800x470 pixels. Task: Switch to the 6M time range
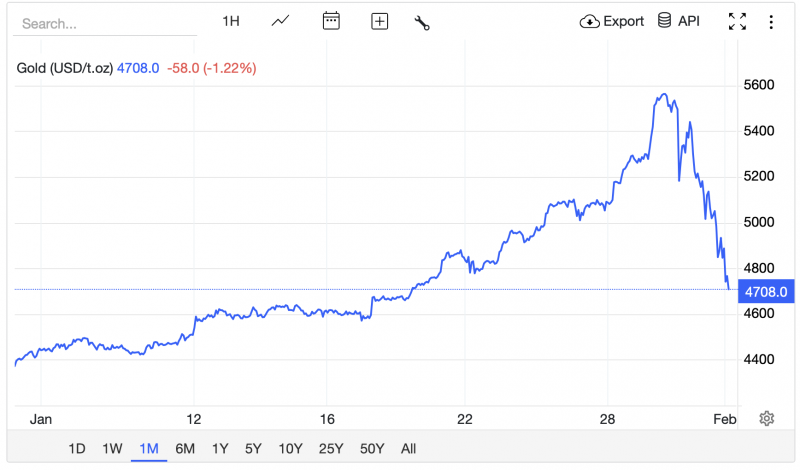184,449
